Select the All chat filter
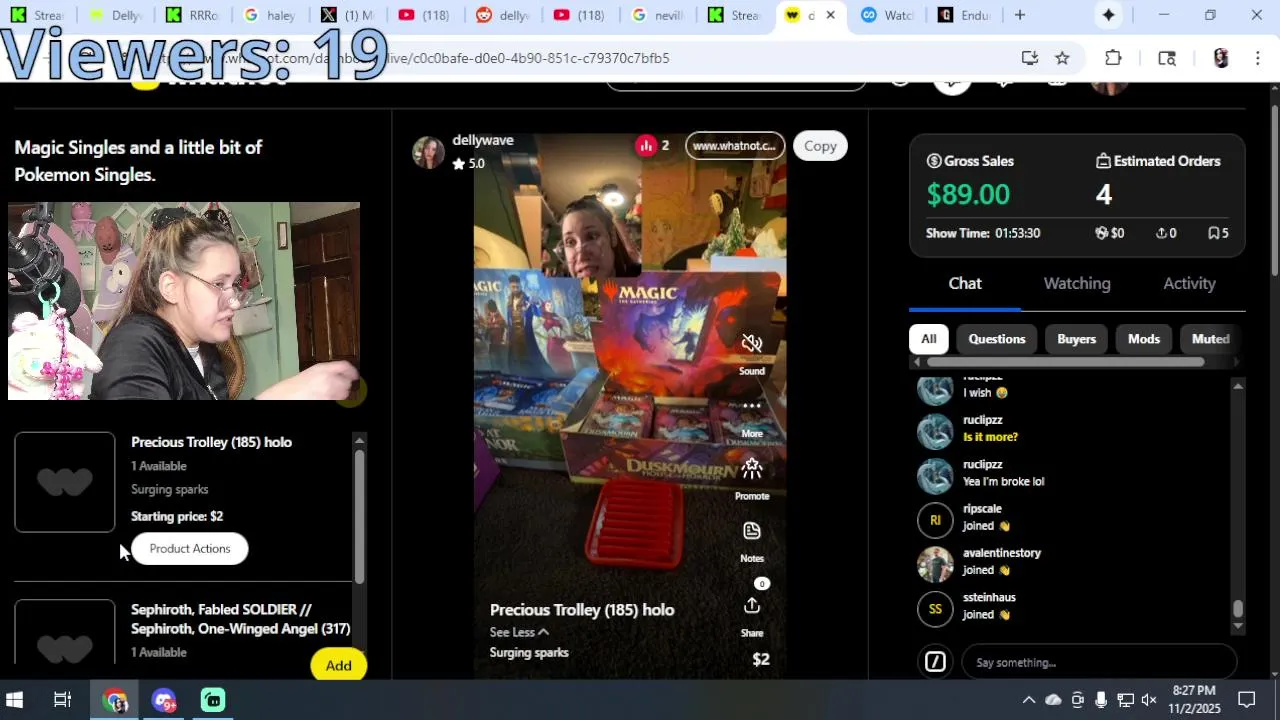Screen dimensions: 1280x720 929,339
